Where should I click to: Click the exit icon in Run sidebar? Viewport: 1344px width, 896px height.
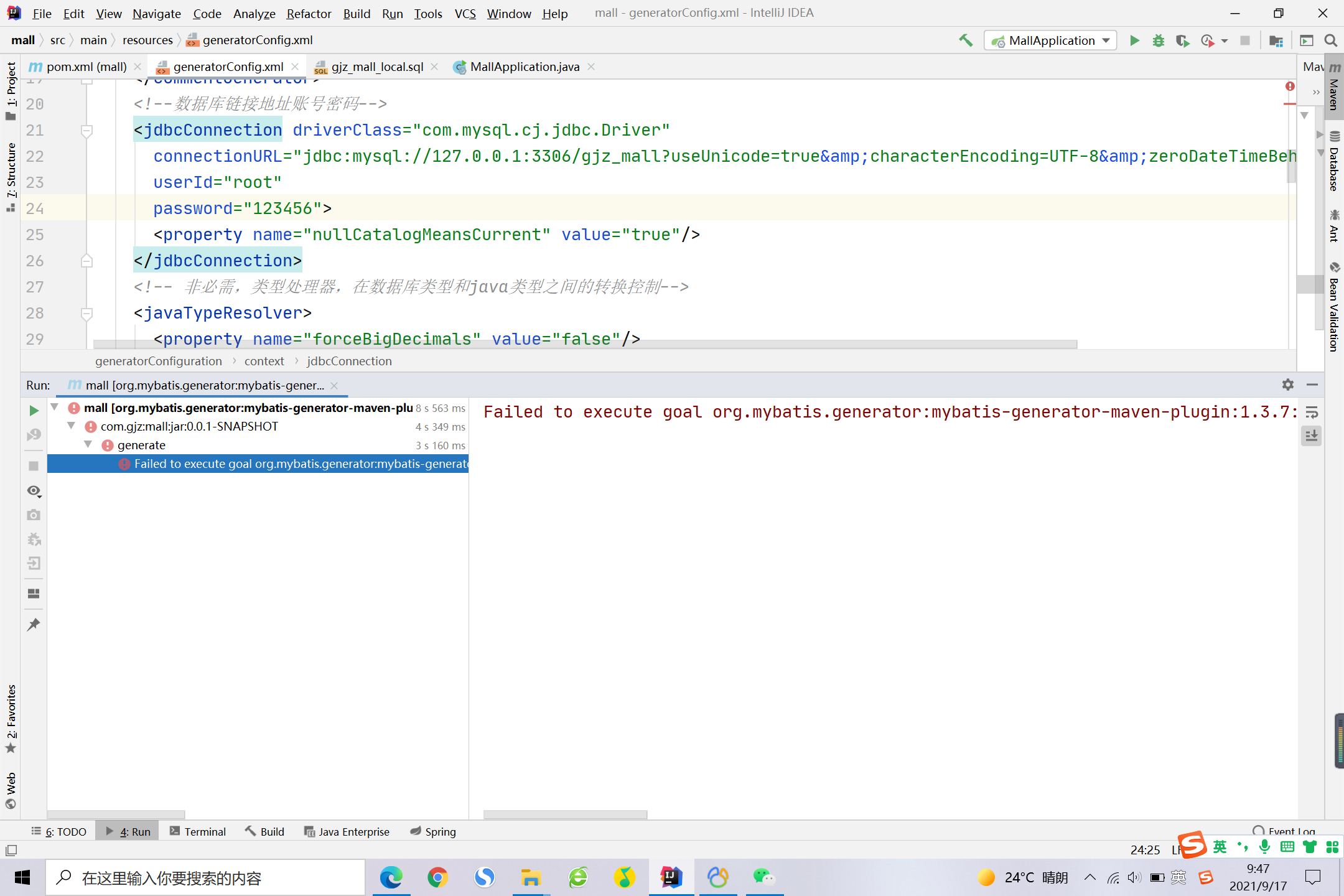tap(34, 564)
